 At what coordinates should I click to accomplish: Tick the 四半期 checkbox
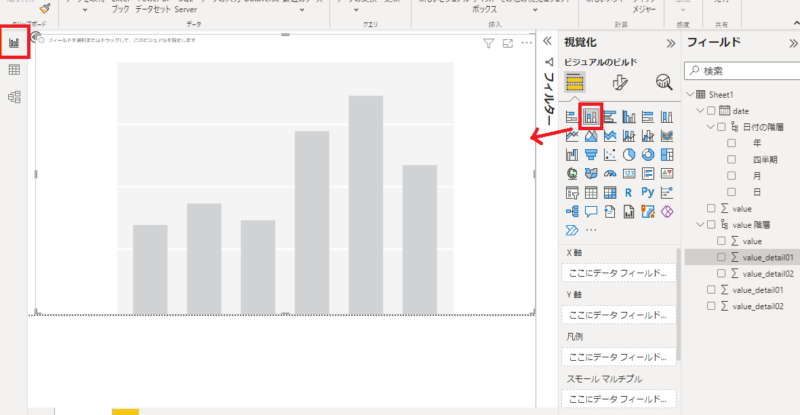pos(732,159)
